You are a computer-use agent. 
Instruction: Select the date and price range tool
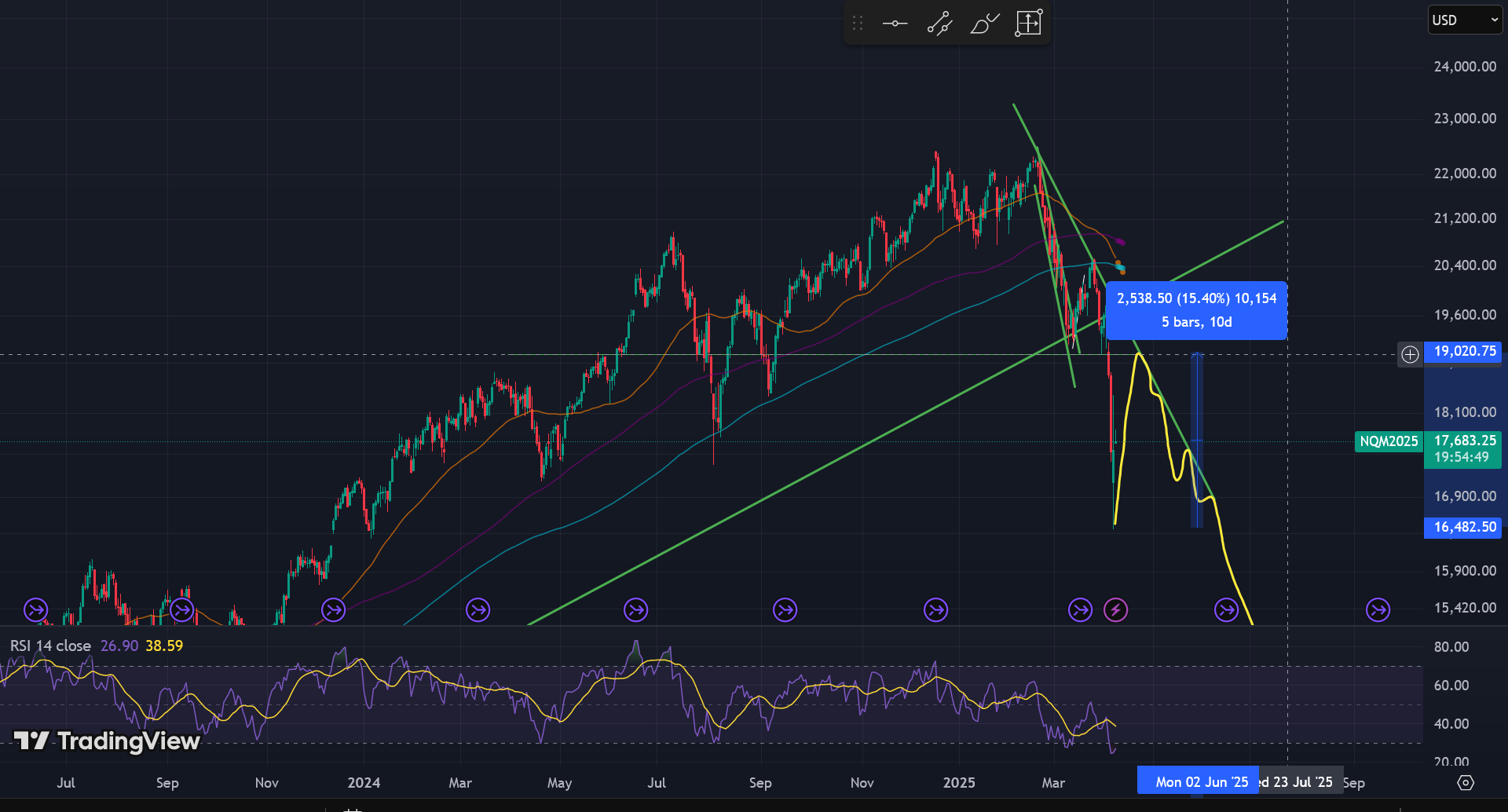click(x=1028, y=24)
